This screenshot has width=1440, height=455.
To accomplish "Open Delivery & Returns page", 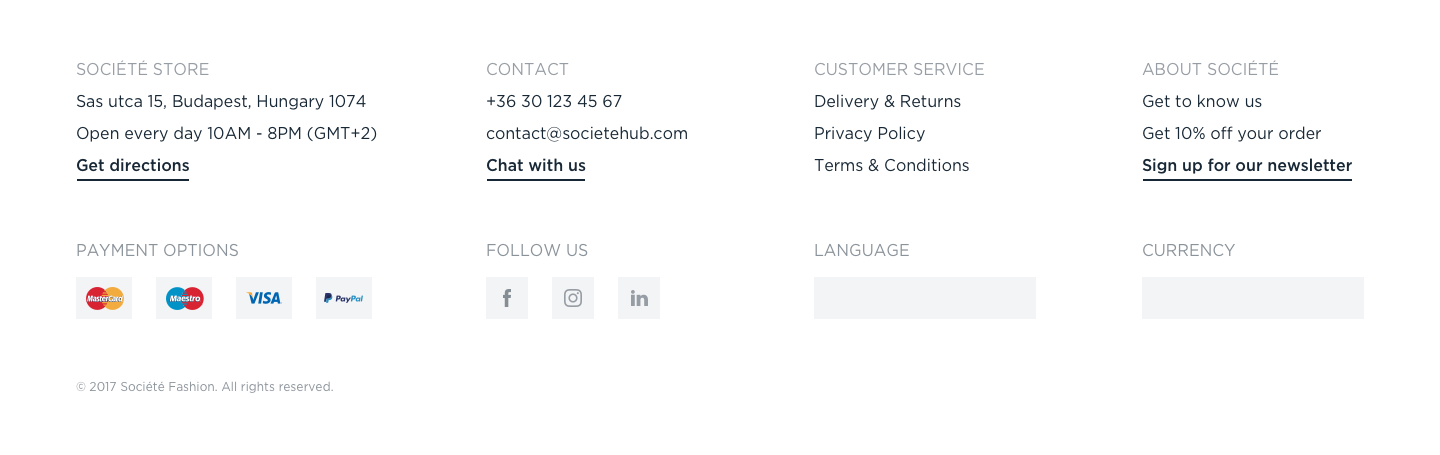I will [887, 102].
